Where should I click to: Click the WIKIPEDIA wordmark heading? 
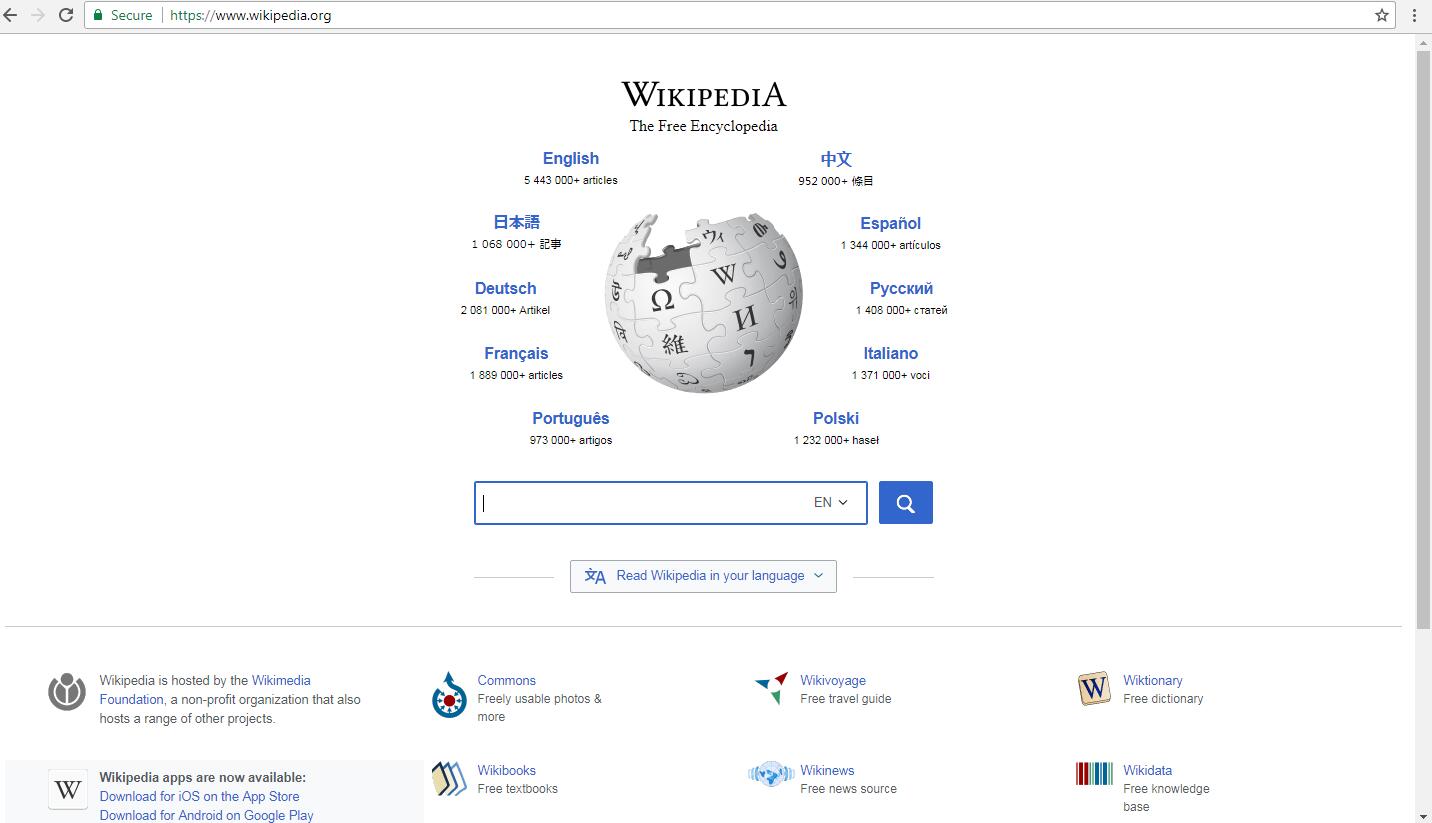click(704, 95)
